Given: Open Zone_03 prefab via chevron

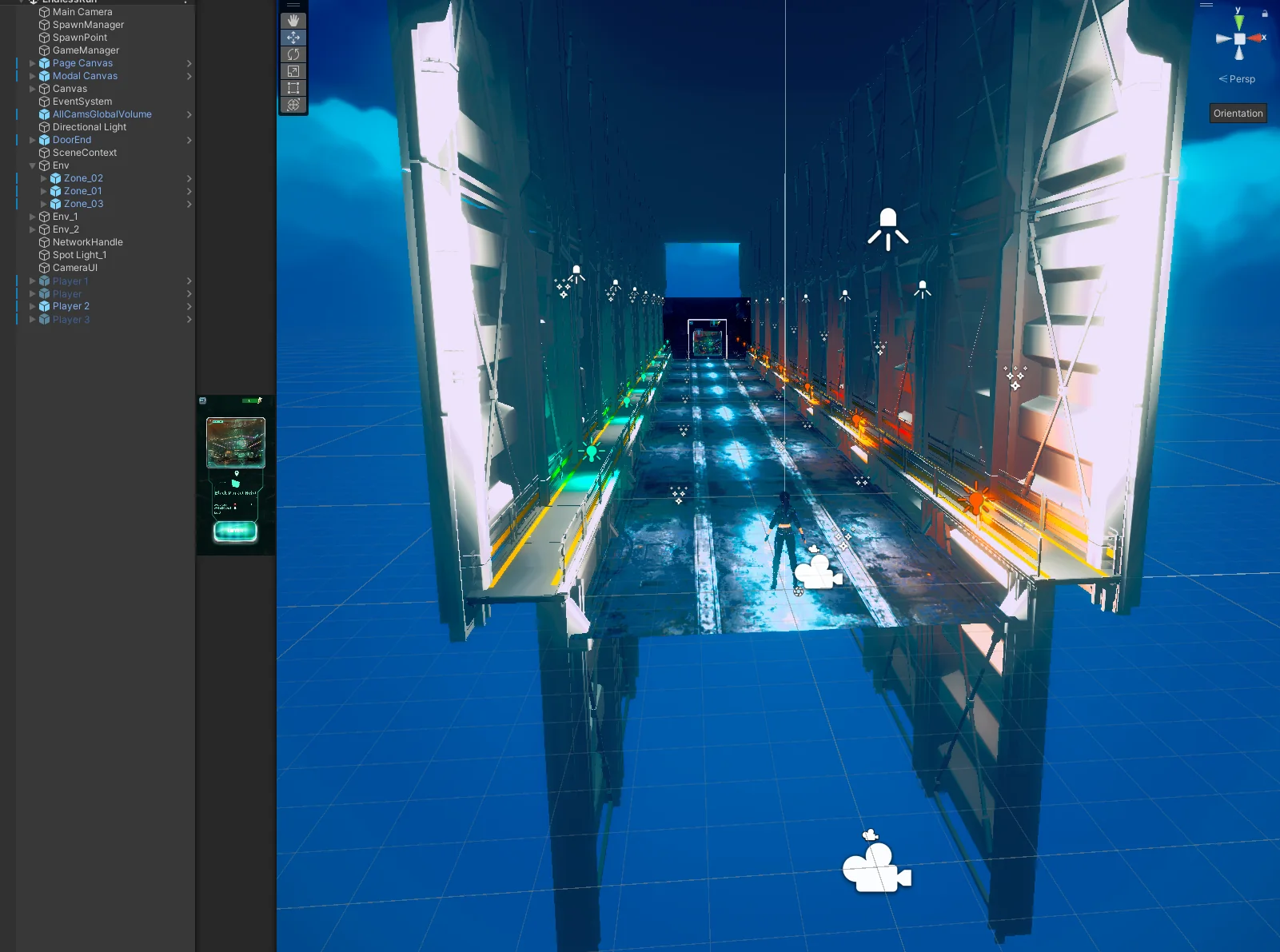Looking at the screenshot, I should [189, 204].
